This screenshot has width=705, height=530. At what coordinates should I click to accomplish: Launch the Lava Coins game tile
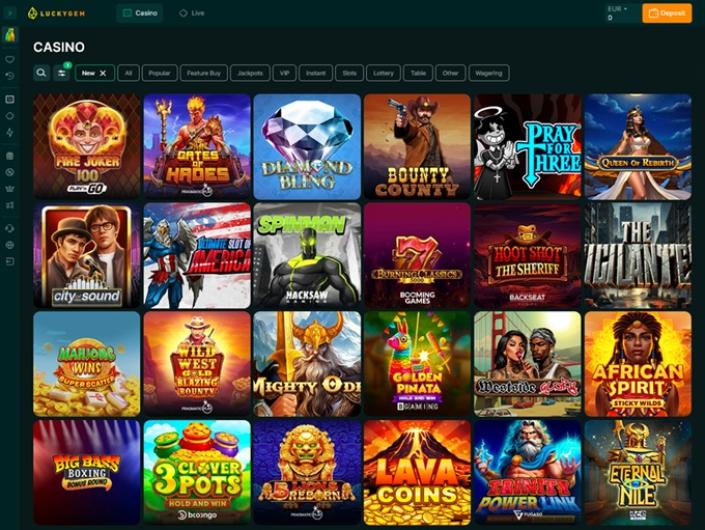(417, 472)
